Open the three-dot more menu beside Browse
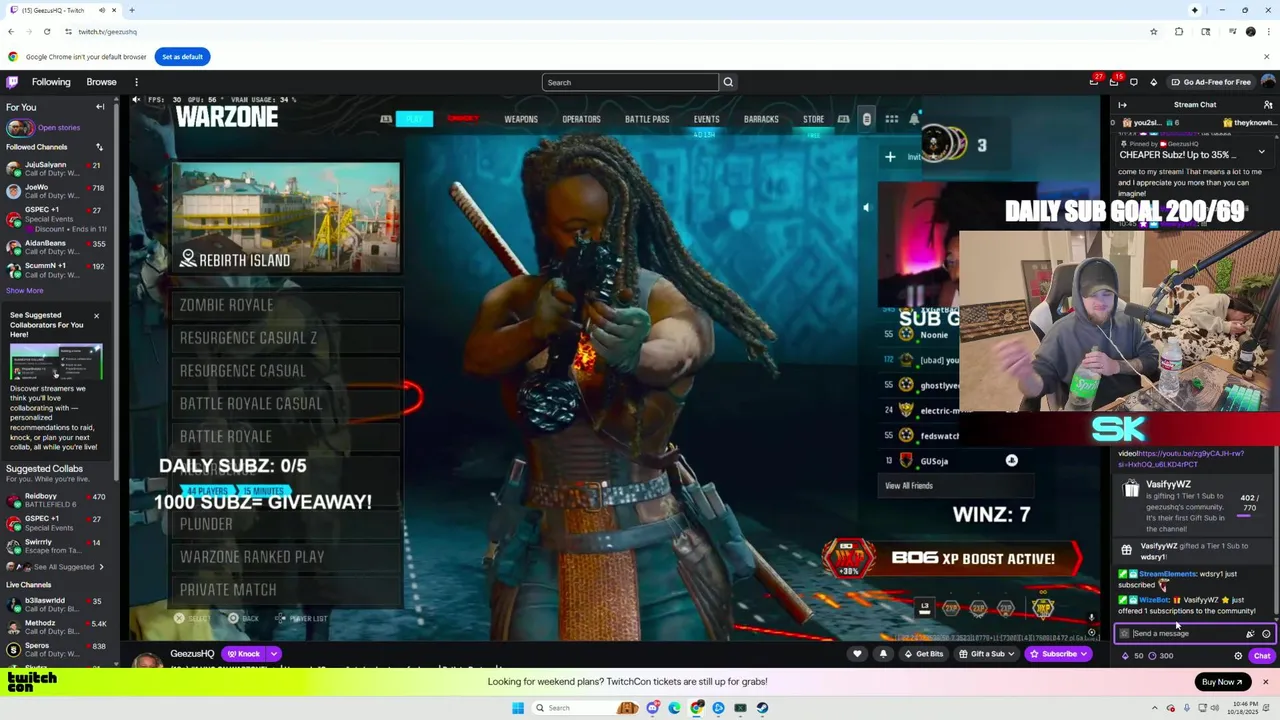The height and width of the screenshot is (720, 1280). [x=136, y=82]
